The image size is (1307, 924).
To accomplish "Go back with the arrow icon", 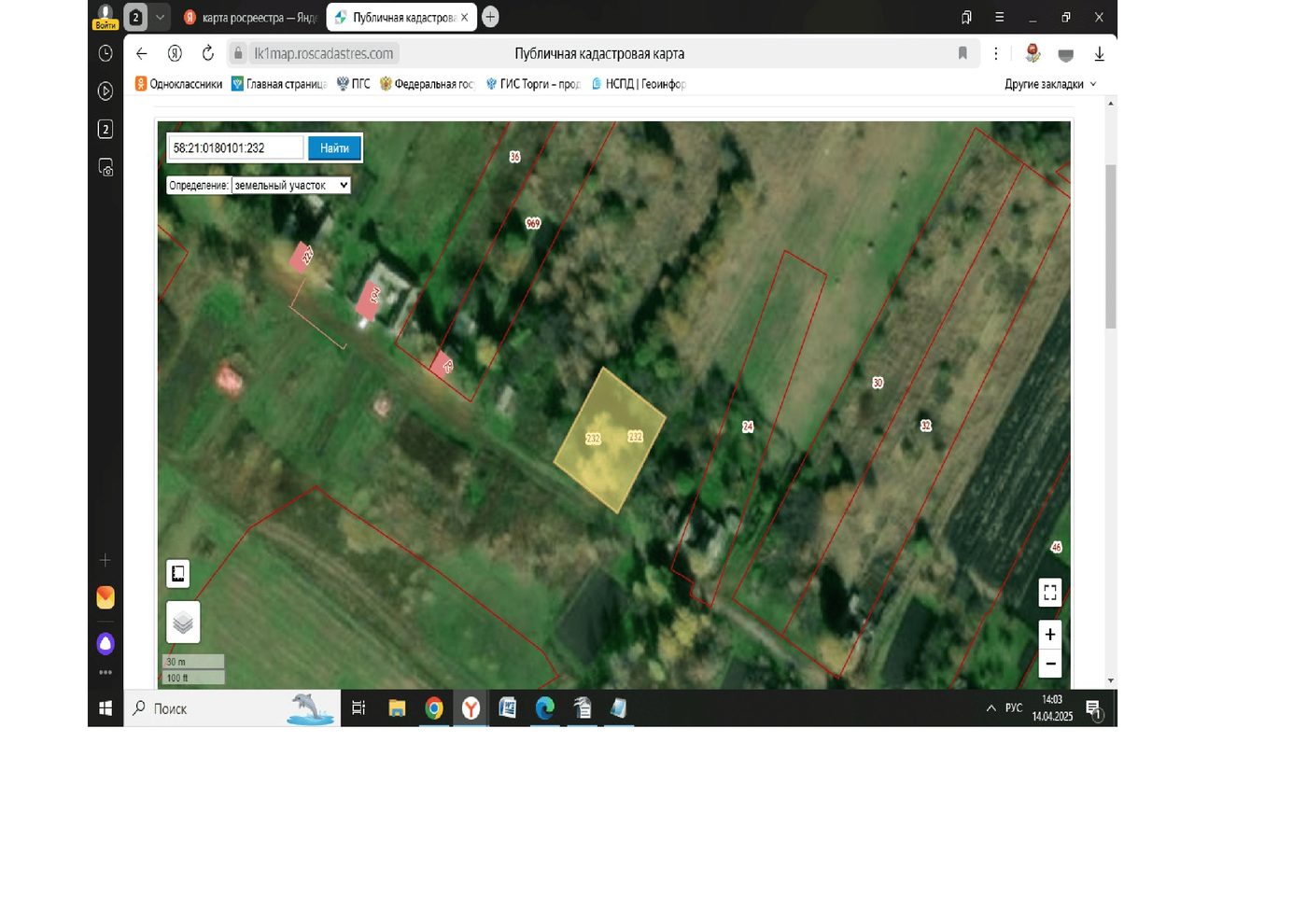I will (x=142, y=53).
